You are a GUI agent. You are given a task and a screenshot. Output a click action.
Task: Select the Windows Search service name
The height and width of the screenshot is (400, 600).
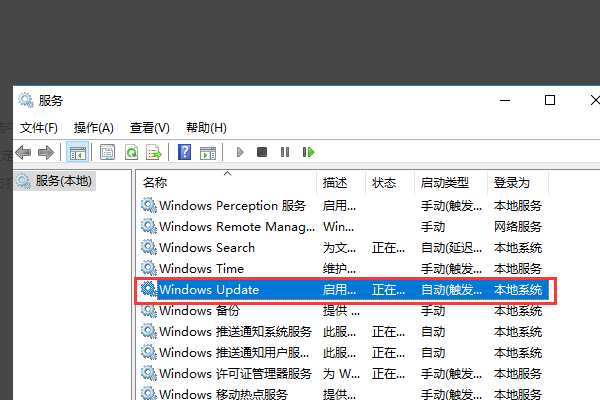pos(207,248)
